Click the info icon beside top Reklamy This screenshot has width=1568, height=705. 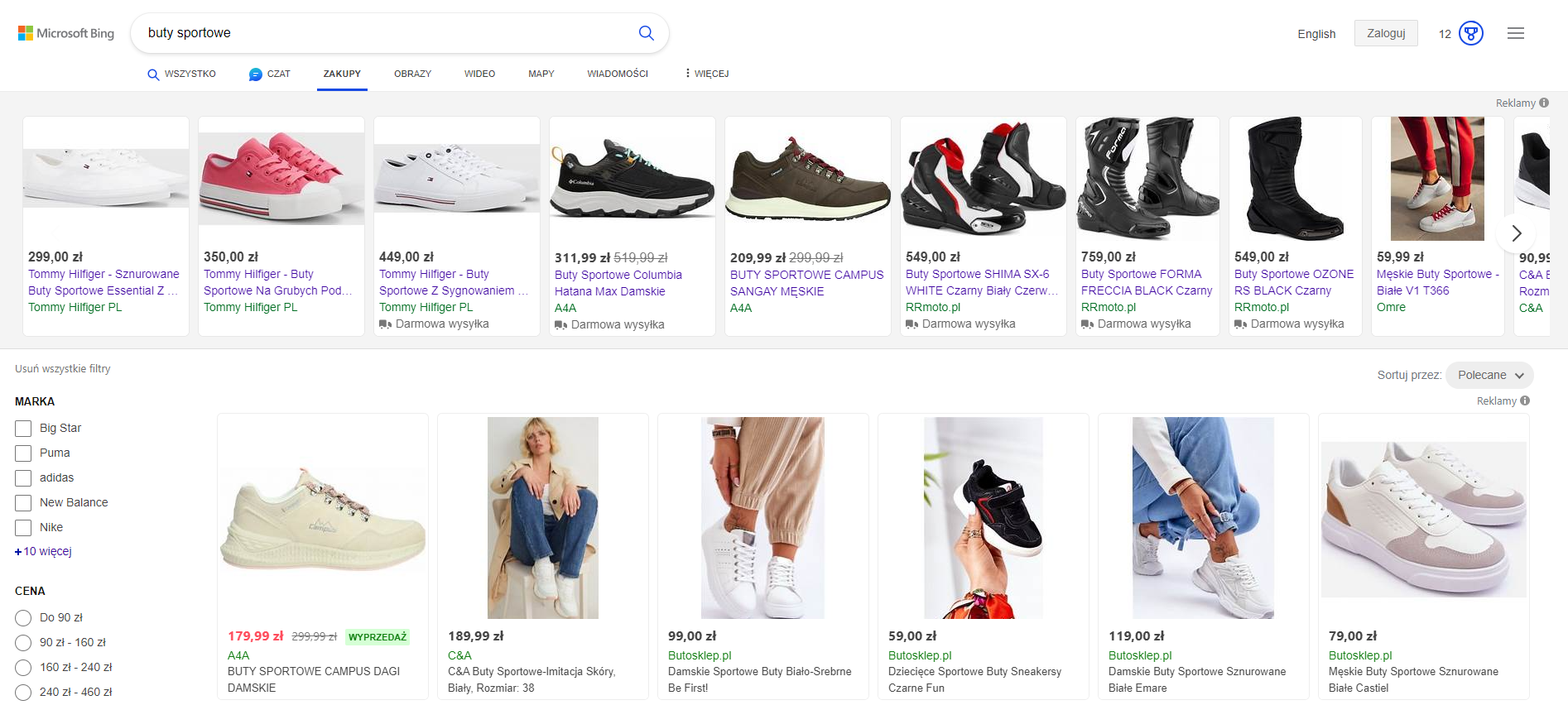[1544, 103]
